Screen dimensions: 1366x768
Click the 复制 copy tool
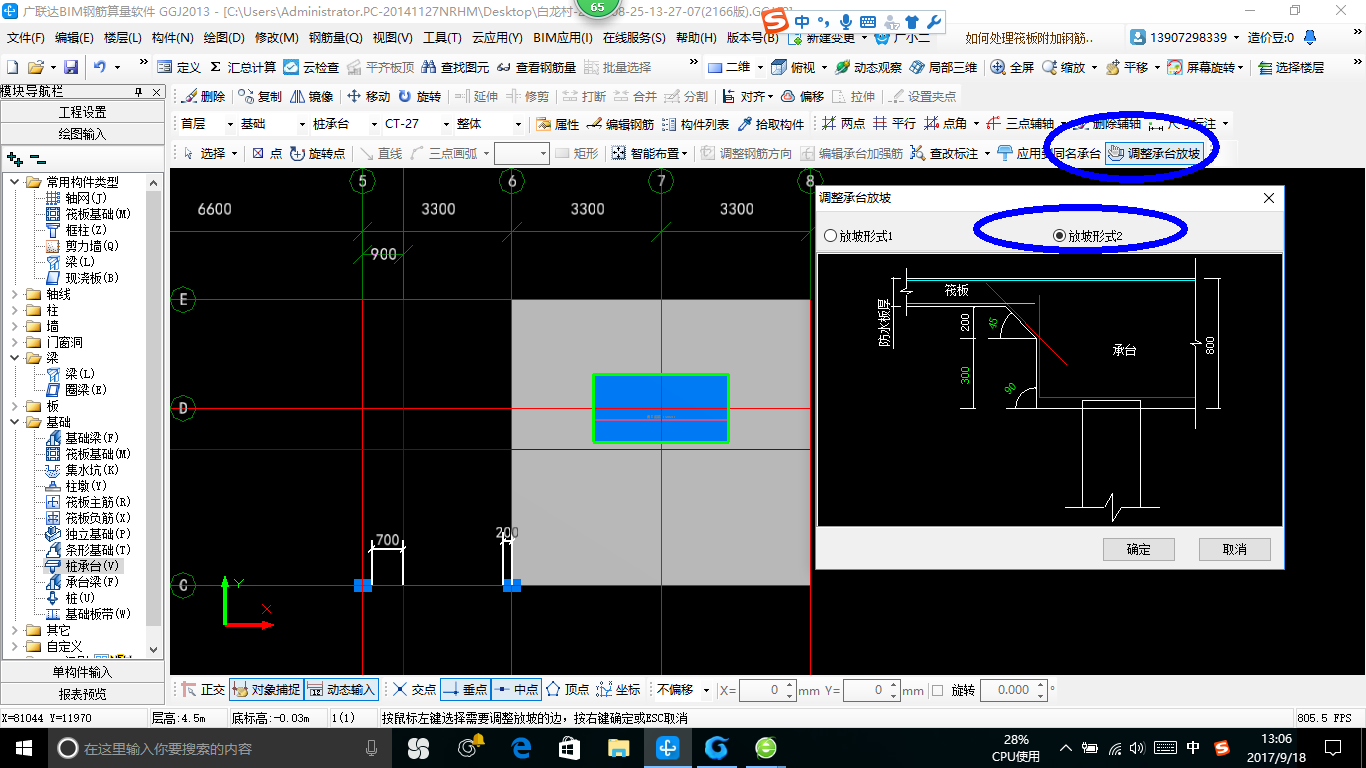[x=261, y=97]
